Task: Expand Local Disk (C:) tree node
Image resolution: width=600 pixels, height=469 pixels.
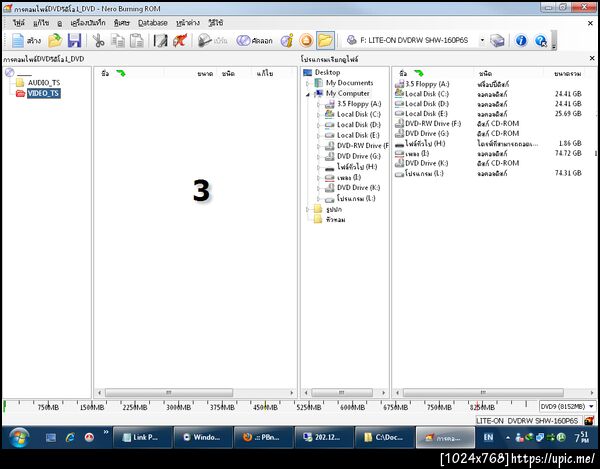Action: [x=319, y=114]
